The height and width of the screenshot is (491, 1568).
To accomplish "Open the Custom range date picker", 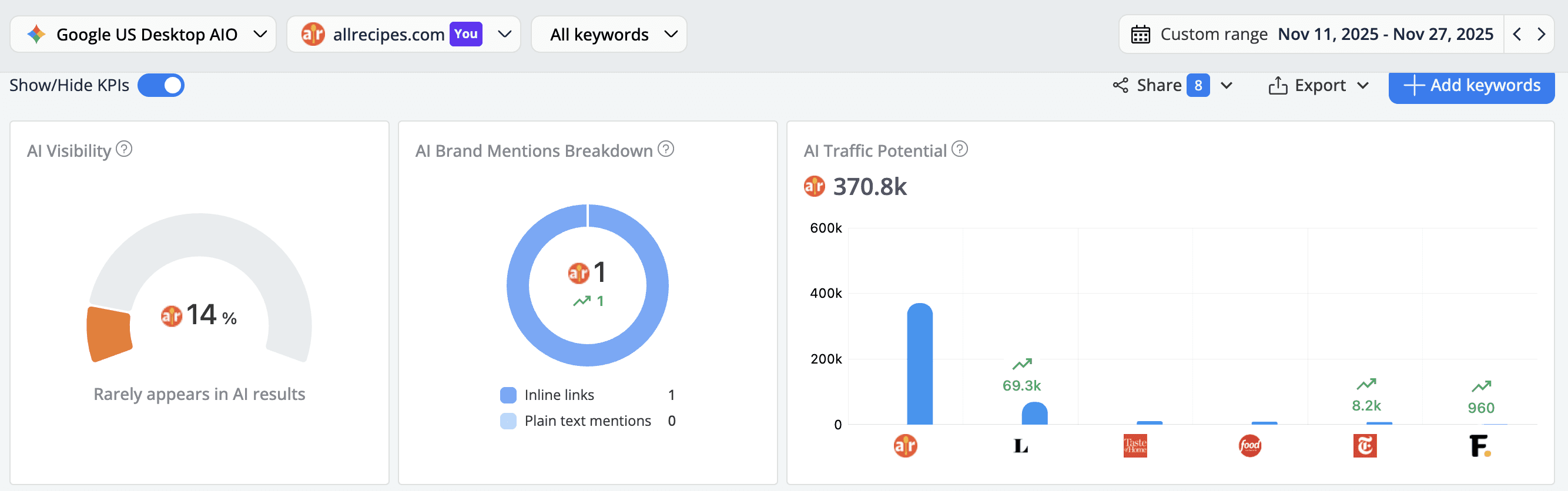I will point(1311,34).
